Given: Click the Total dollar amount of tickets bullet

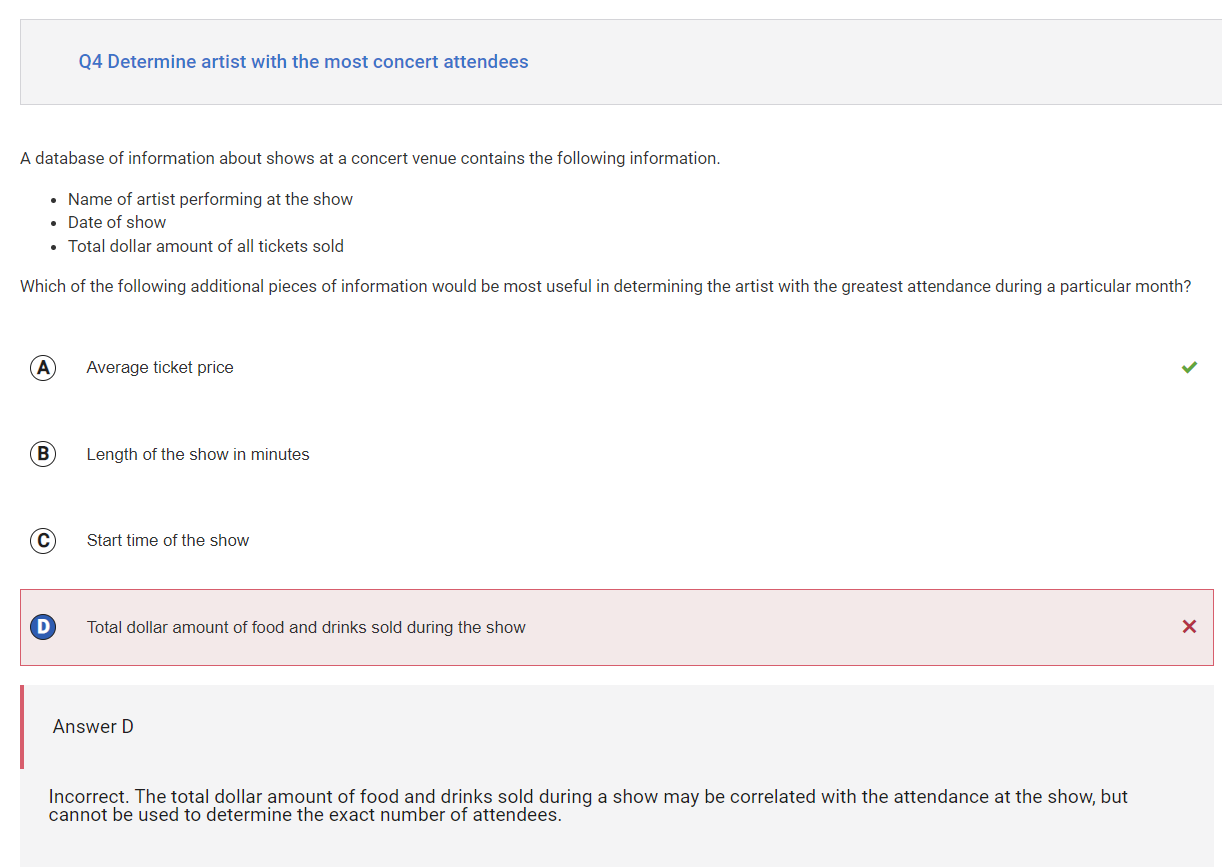Looking at the screenshot, I should [x=206, y=247].
